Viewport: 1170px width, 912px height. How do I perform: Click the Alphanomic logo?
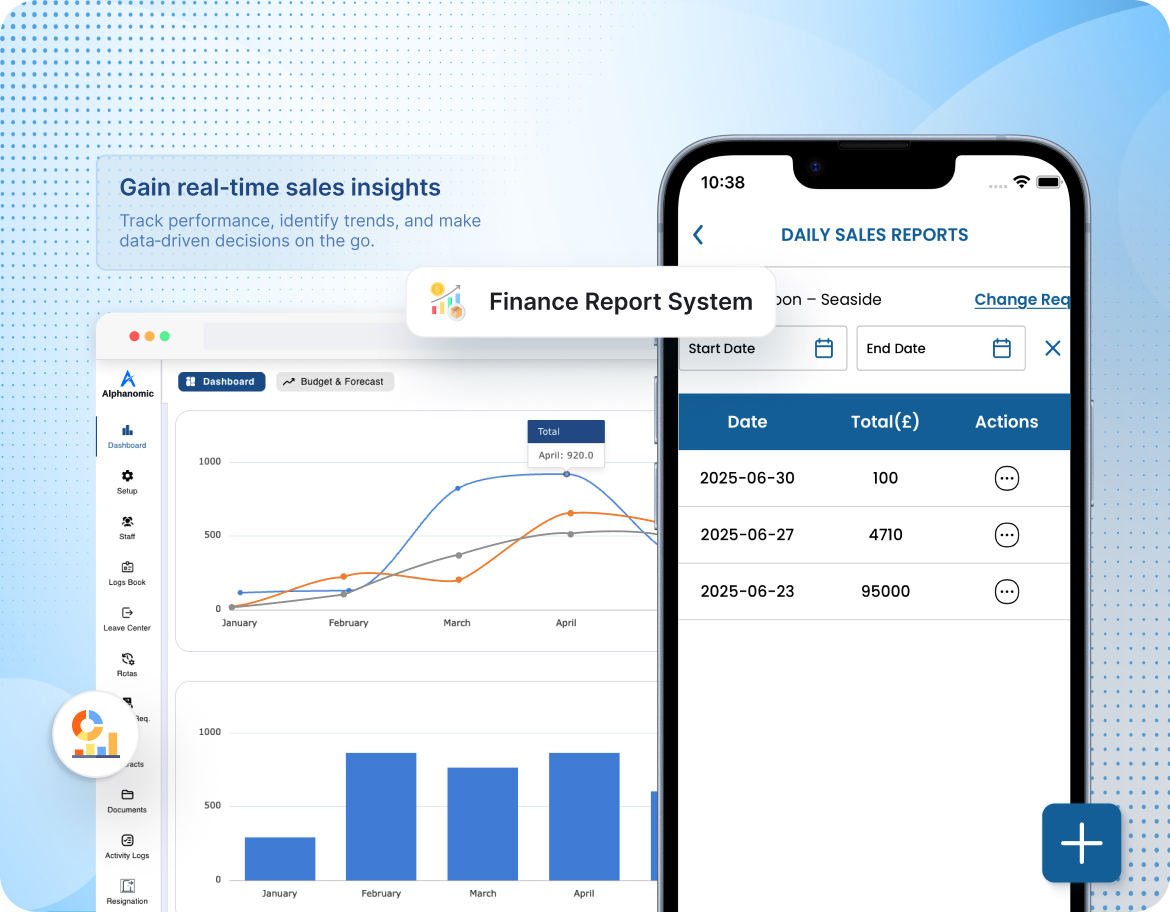[128, 384]
